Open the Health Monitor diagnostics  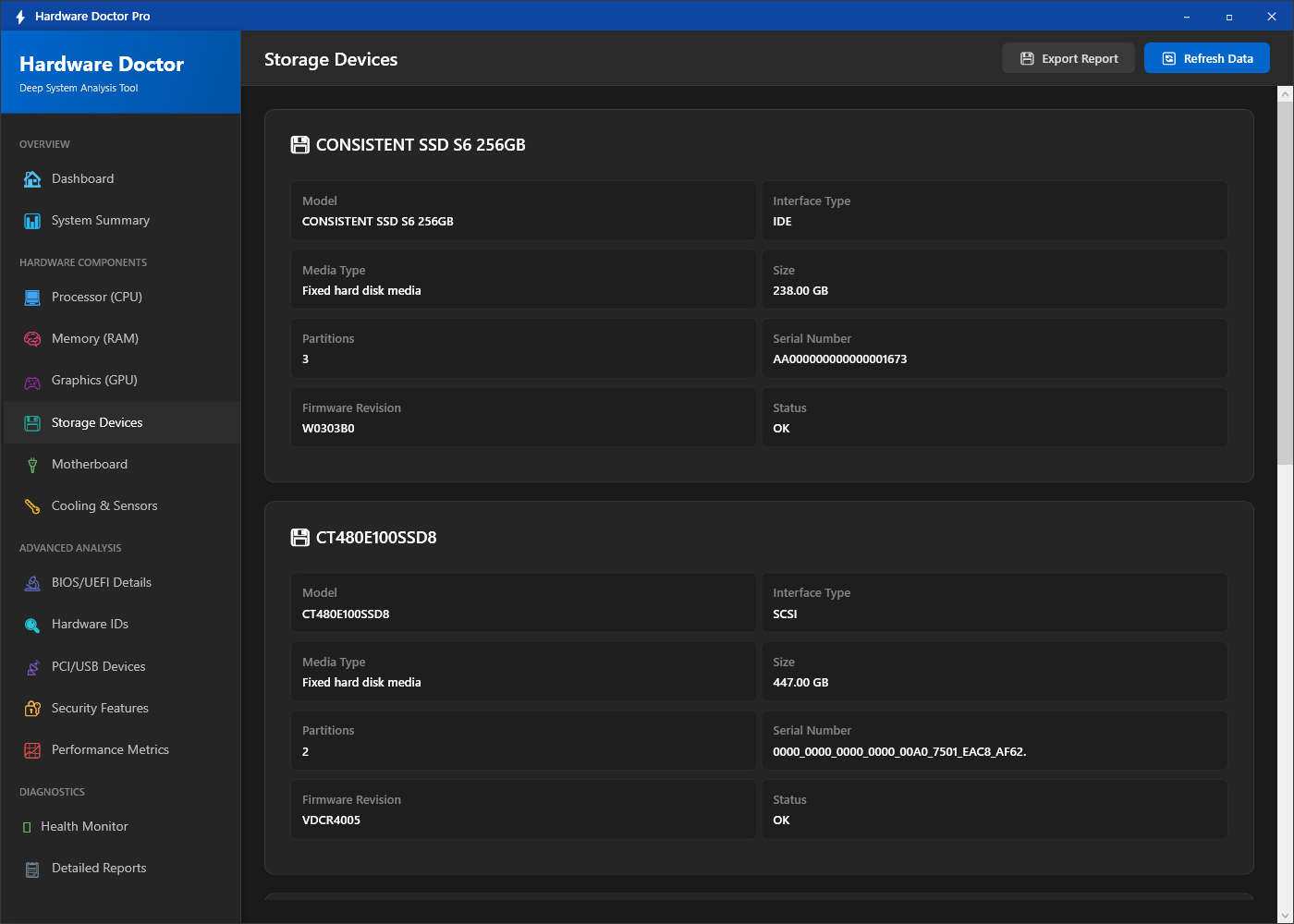point(121,827)
